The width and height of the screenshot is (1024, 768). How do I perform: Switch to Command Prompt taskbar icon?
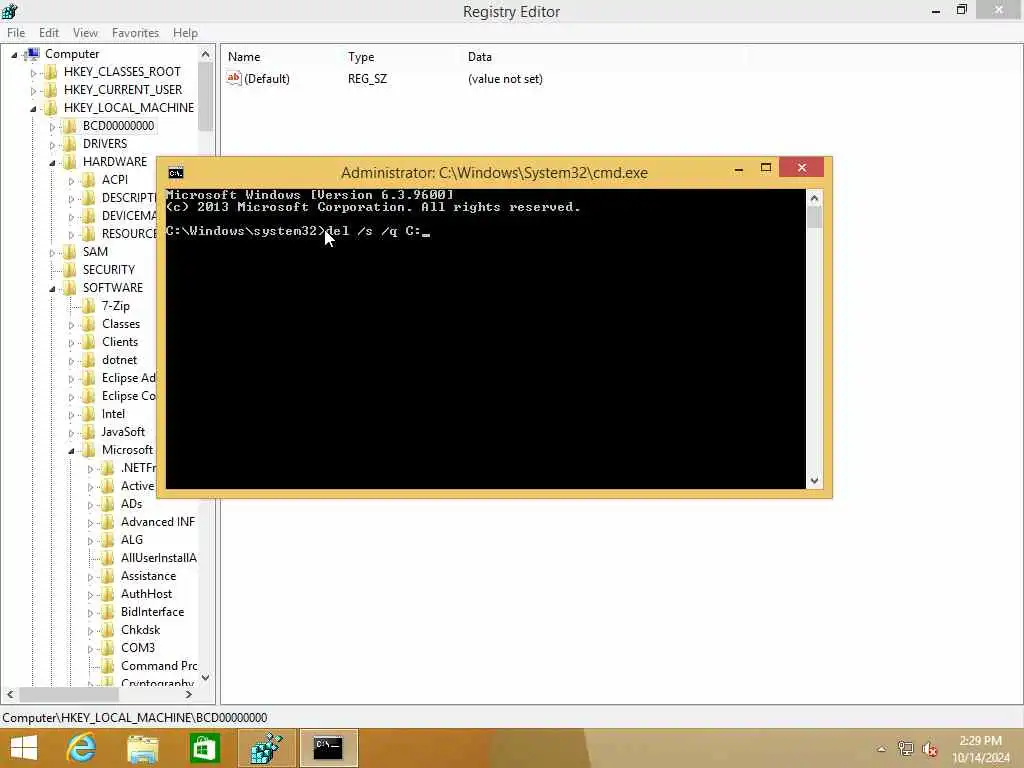328,748
